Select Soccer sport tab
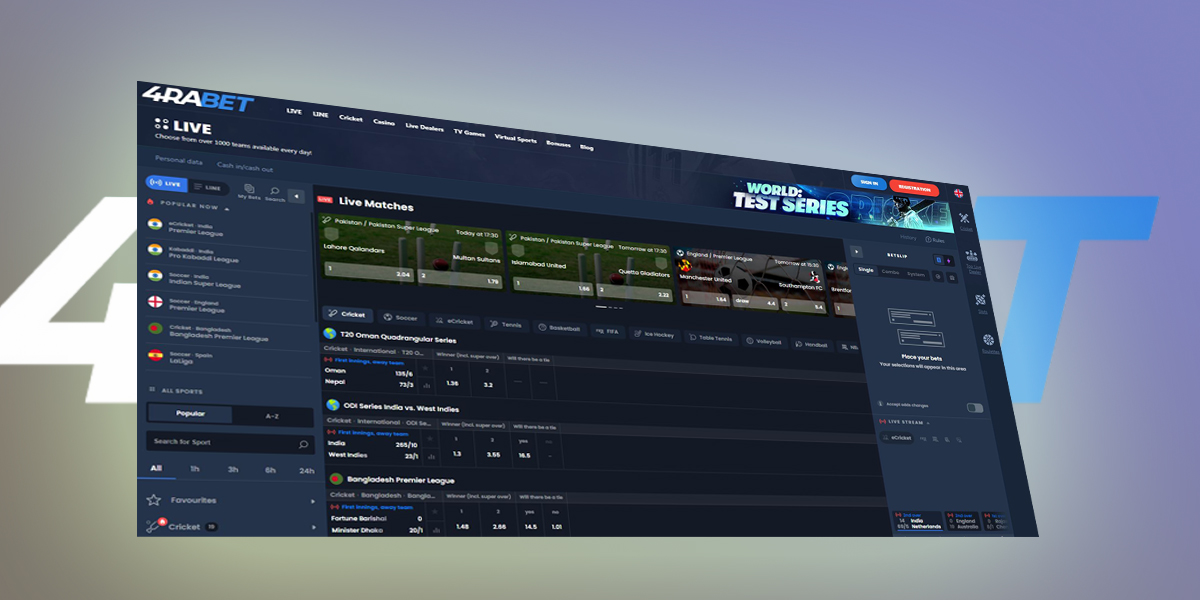The image size is (1200, 600). pos(400,317)
